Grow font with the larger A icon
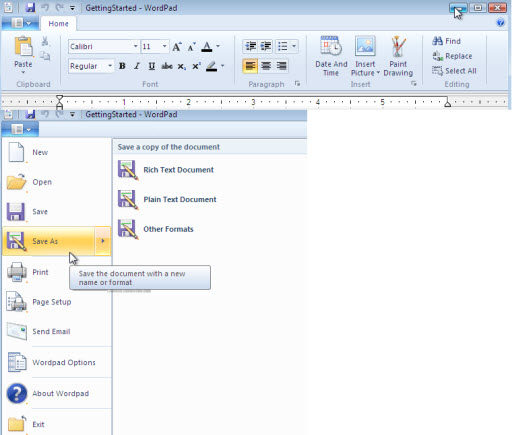512x435 pixels. point(177,47)
